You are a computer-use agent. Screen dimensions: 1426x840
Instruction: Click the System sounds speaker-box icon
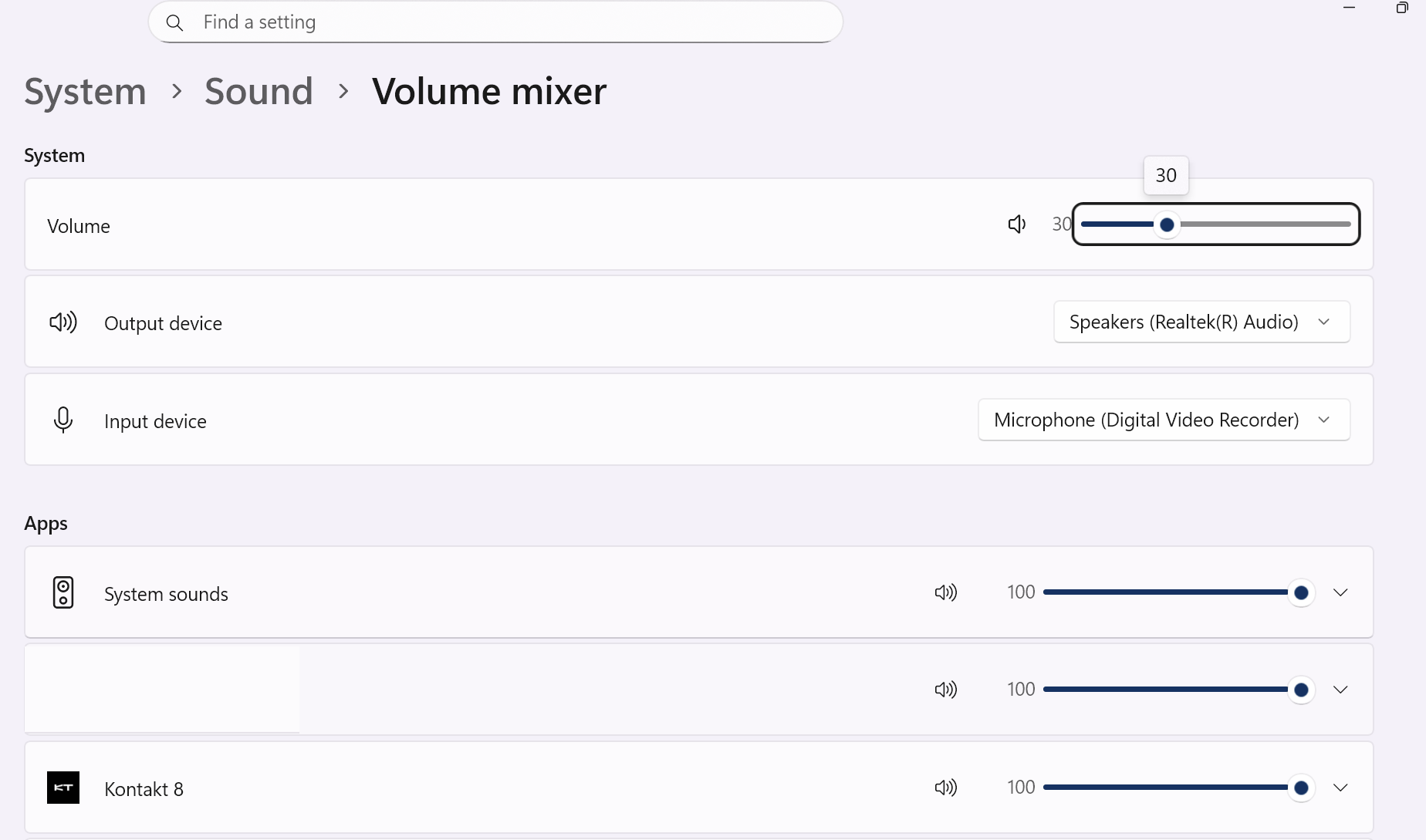(x=63, y=592)
